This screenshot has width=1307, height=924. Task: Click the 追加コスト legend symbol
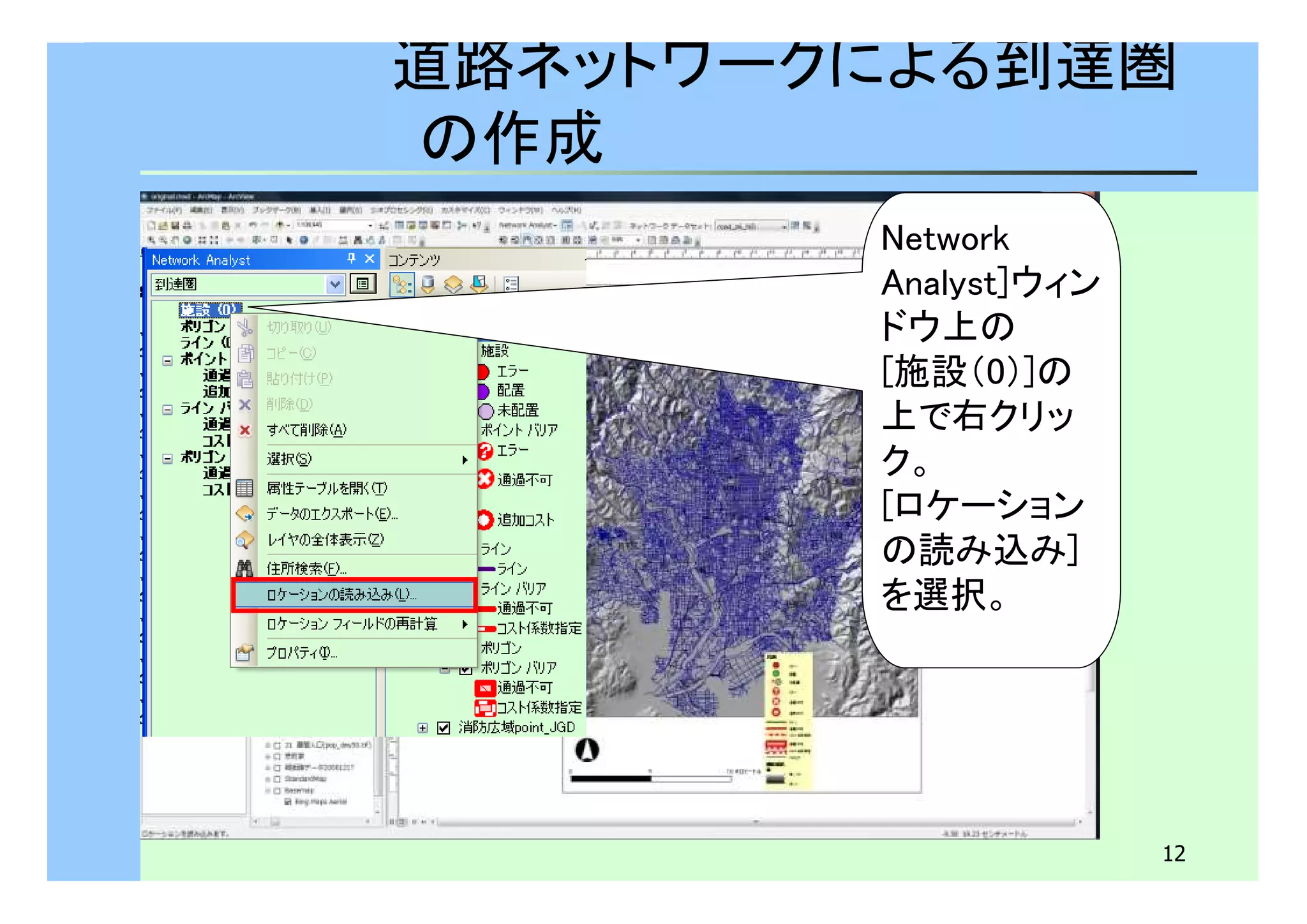[485, 520]
